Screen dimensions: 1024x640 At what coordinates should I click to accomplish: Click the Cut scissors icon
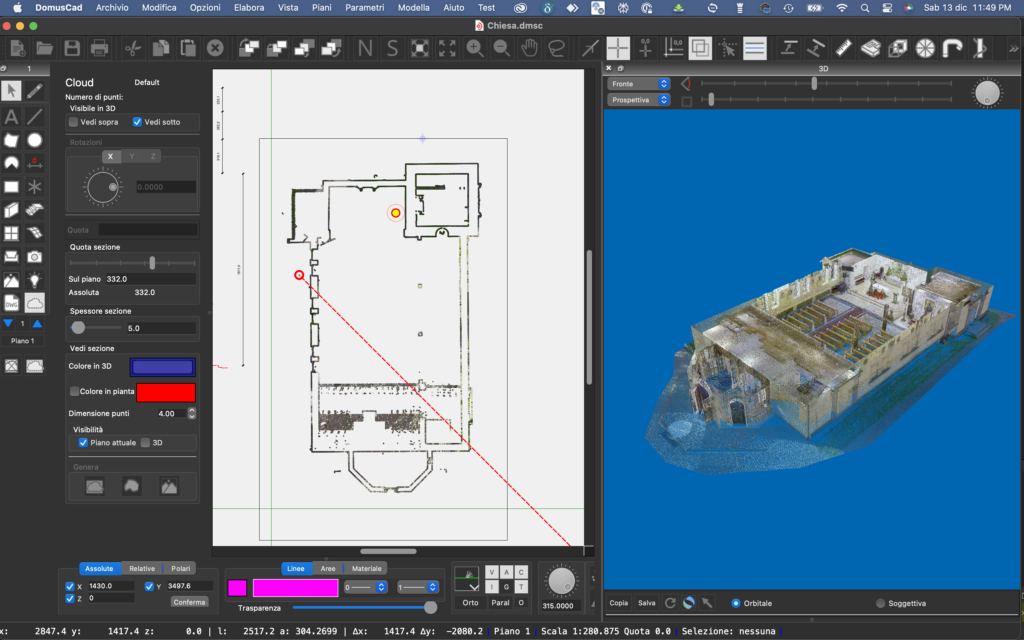132,48
